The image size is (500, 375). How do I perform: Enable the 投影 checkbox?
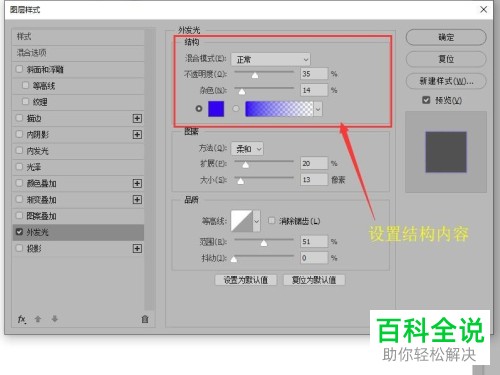click(x=19, y=248)
